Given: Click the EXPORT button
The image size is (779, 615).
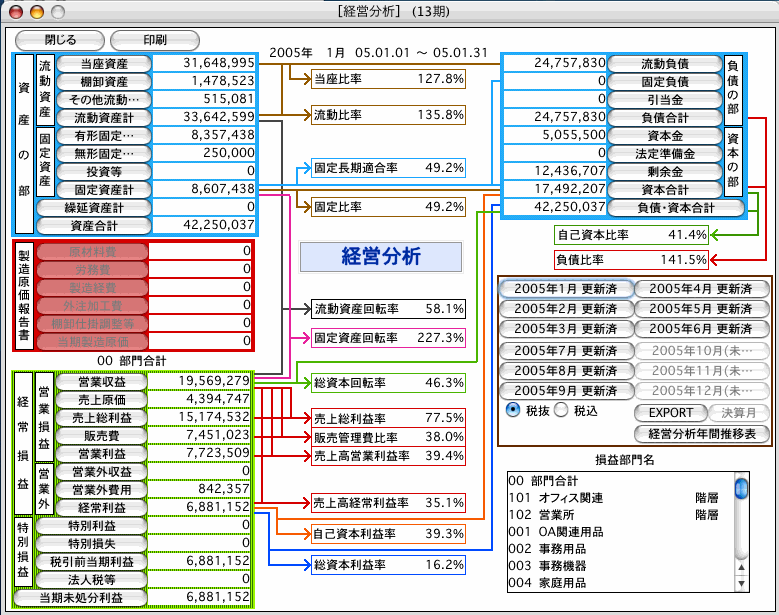Looking at the screenshot, I should [x=670, y=412].
